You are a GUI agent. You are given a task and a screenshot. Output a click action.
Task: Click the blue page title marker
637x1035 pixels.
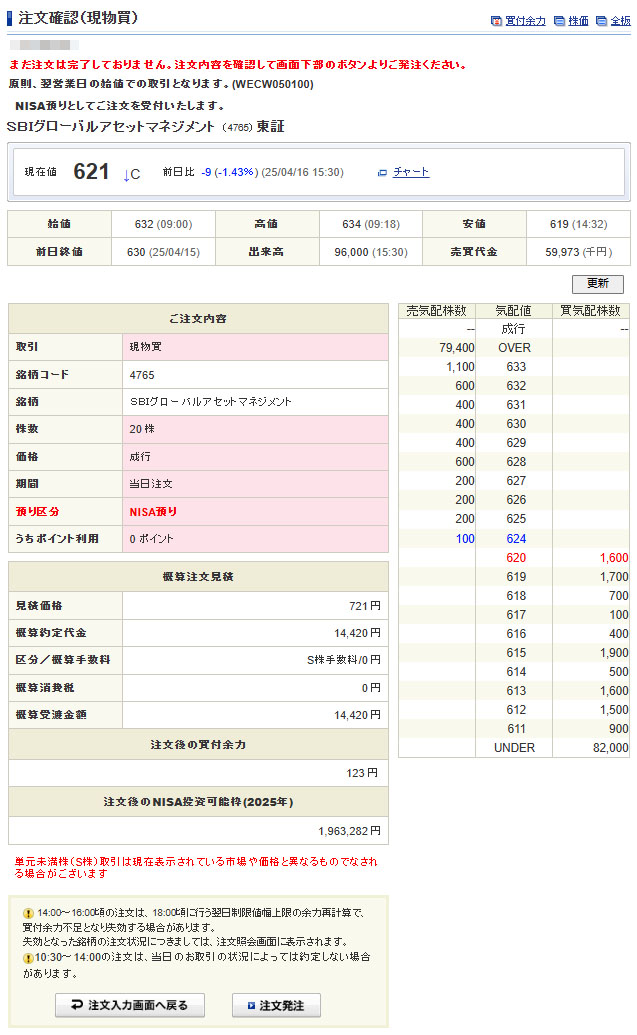coord(10,19)
